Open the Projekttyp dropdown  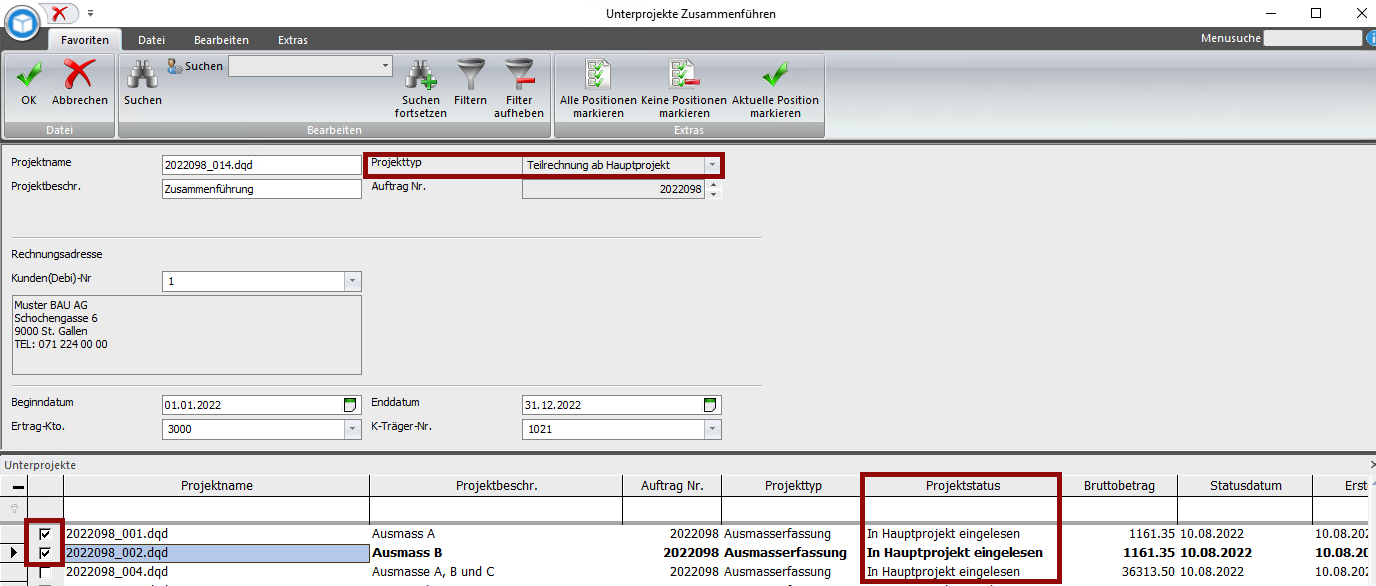(712, 165)
